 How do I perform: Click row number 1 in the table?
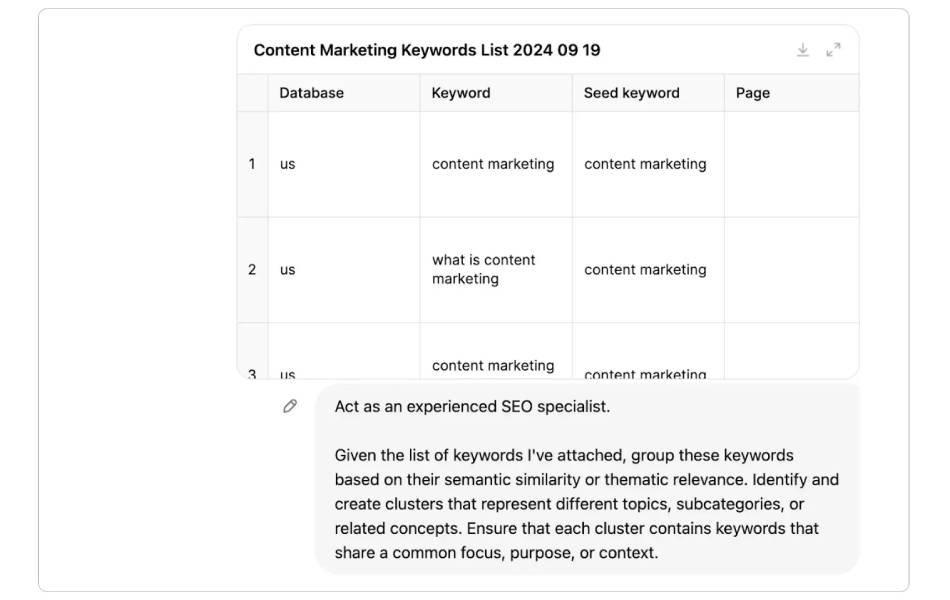tap(252, 164)
